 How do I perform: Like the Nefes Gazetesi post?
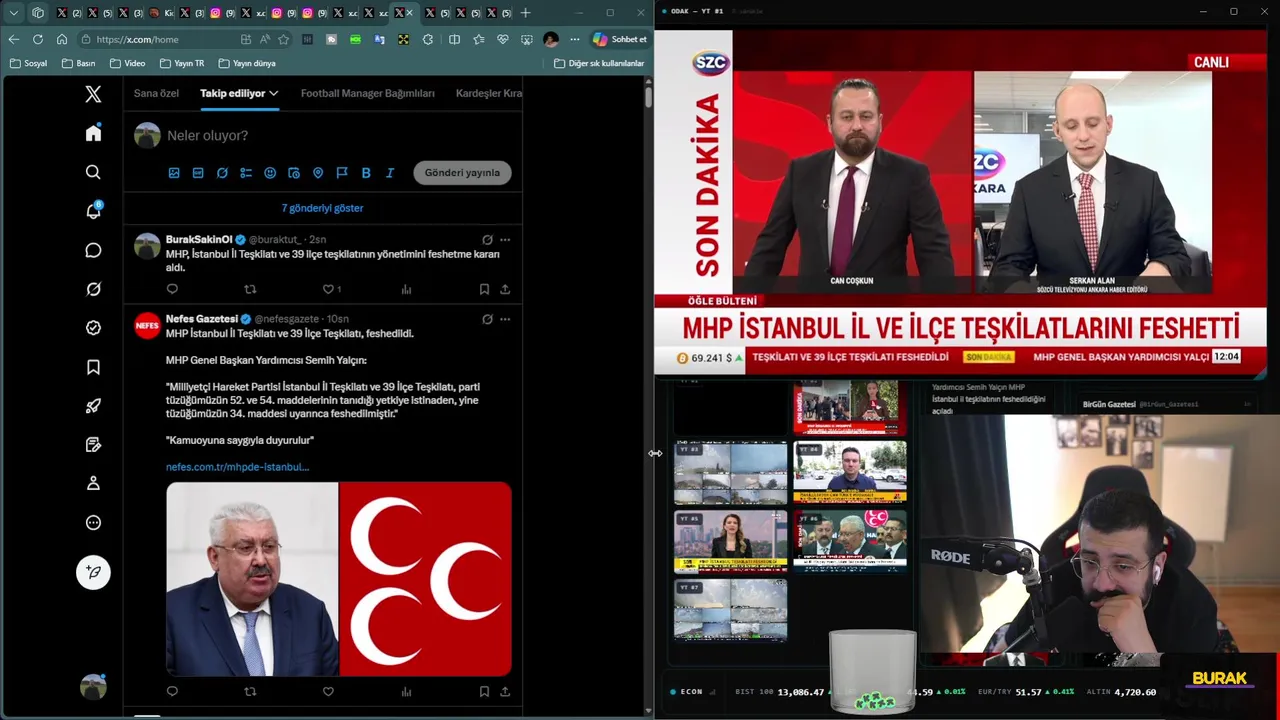328,691
